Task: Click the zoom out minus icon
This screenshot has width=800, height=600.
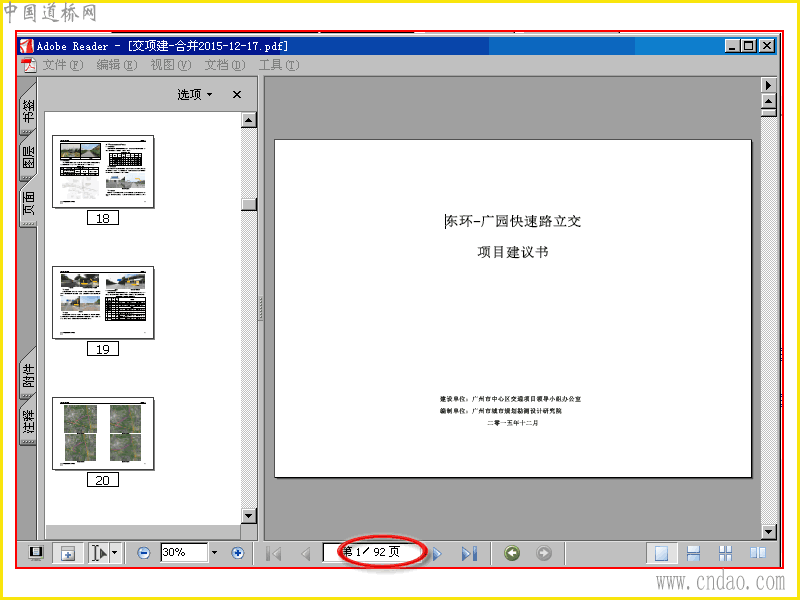Action: pos(144,553)
